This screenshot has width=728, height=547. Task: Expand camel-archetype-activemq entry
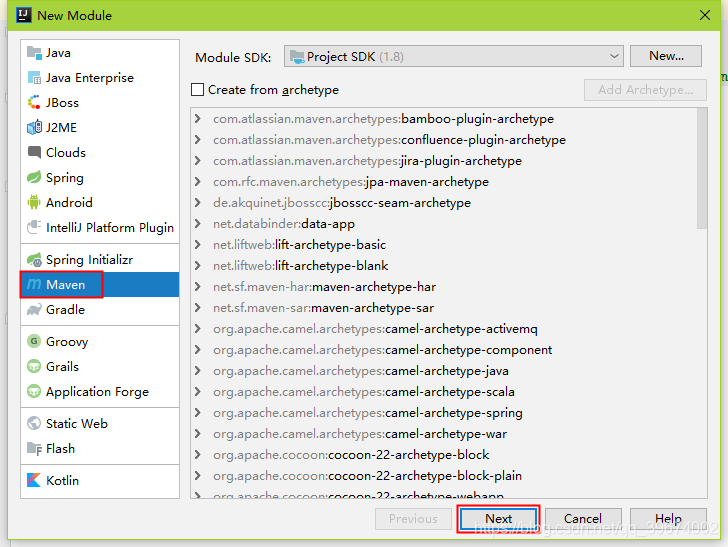click(198, 328)
